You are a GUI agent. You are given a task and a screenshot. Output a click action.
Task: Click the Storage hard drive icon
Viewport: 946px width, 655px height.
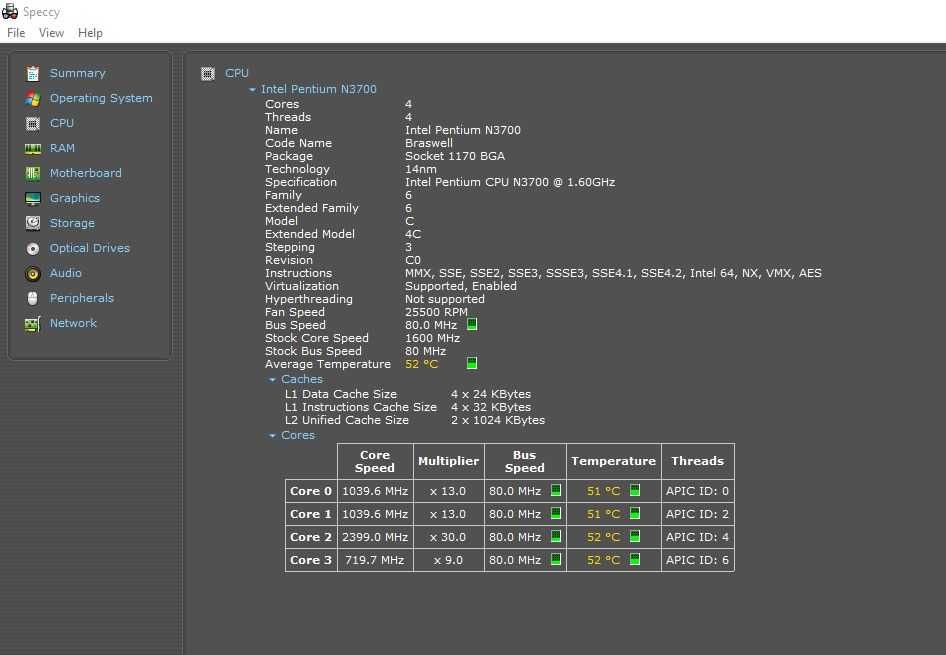coord(33,223)
